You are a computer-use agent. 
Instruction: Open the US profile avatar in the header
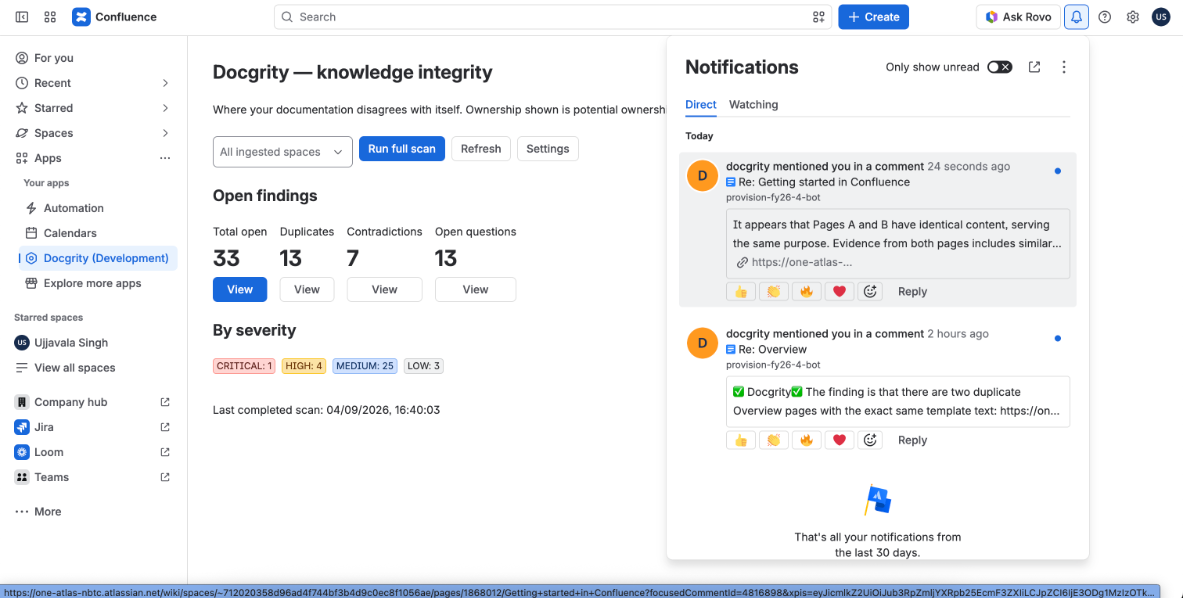(x=1161, y=17)
